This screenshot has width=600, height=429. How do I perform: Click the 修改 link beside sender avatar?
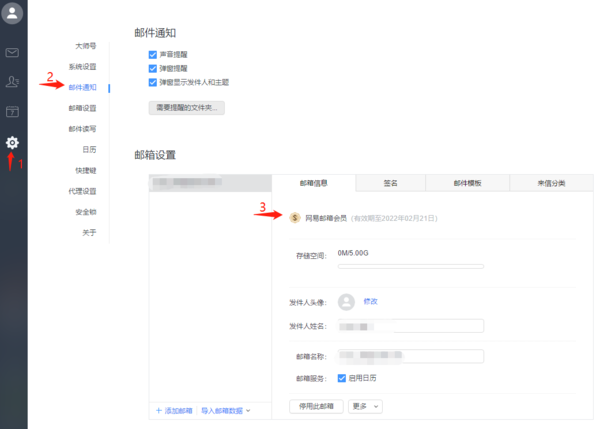pos(370,301)
